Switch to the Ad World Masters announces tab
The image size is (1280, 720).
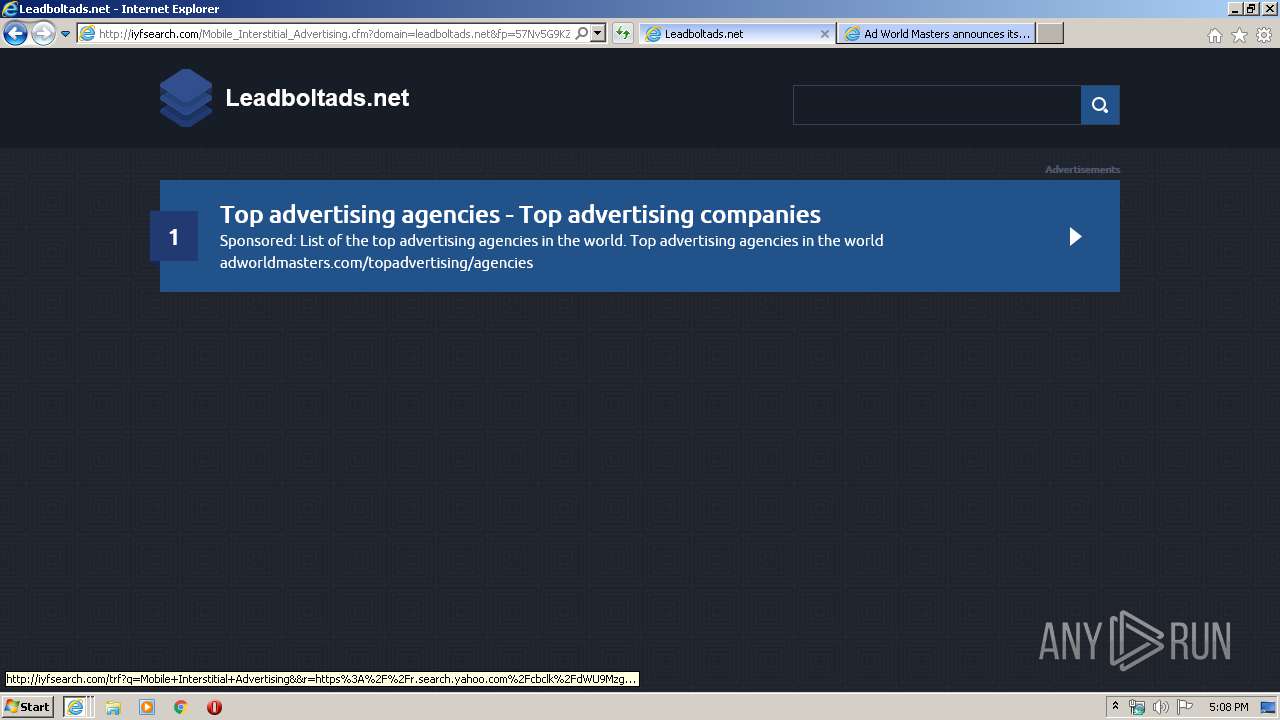click(x=937, y=34)
